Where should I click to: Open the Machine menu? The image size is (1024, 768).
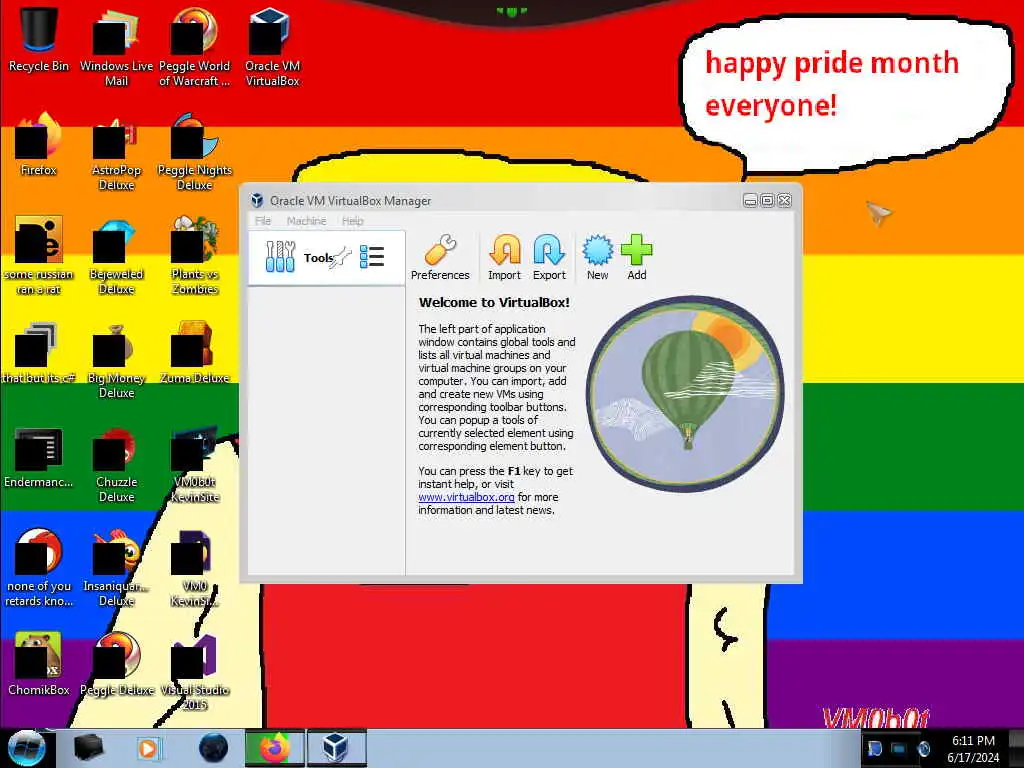pos(306,221)
